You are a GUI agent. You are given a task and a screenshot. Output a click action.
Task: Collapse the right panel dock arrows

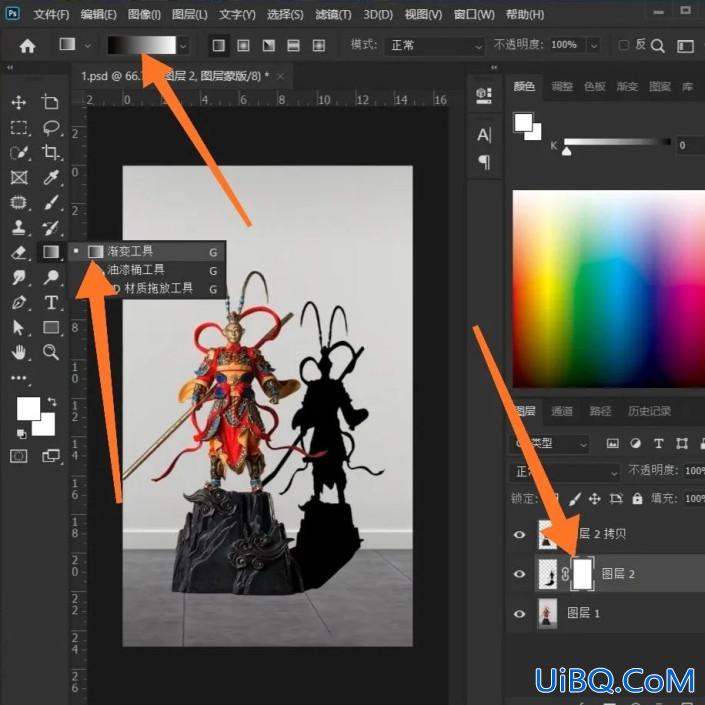(494, 68)
